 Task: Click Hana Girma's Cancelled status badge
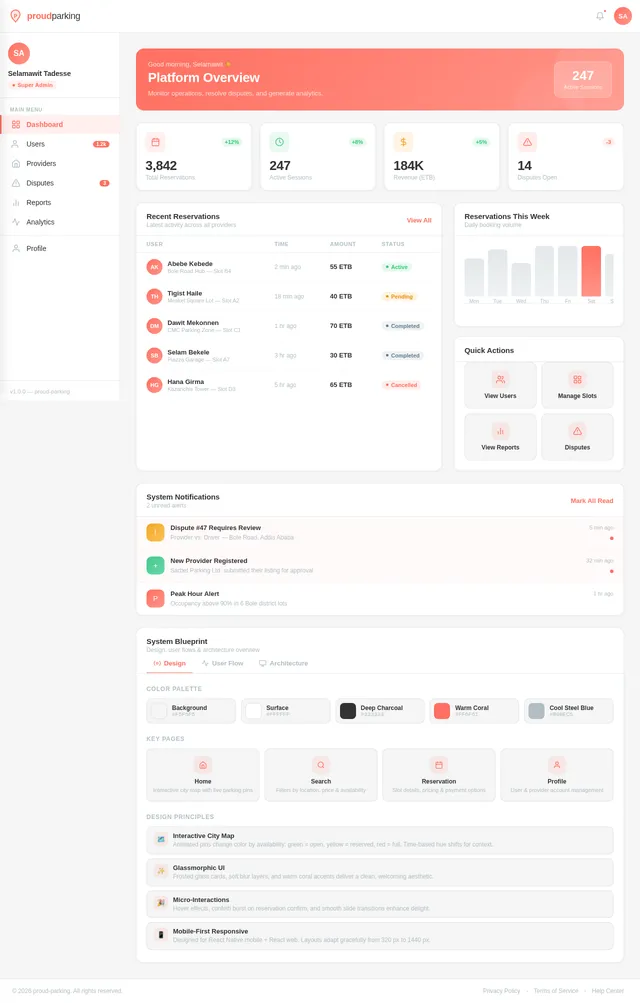pyautogui.click(x=402, y=385)
